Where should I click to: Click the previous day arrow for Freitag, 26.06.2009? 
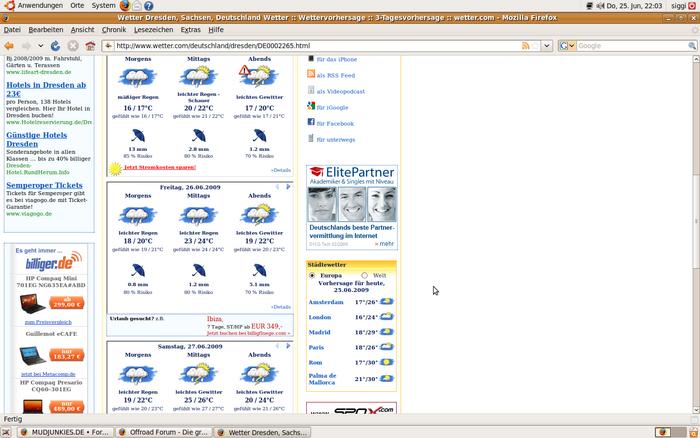(x=277, y=187)
